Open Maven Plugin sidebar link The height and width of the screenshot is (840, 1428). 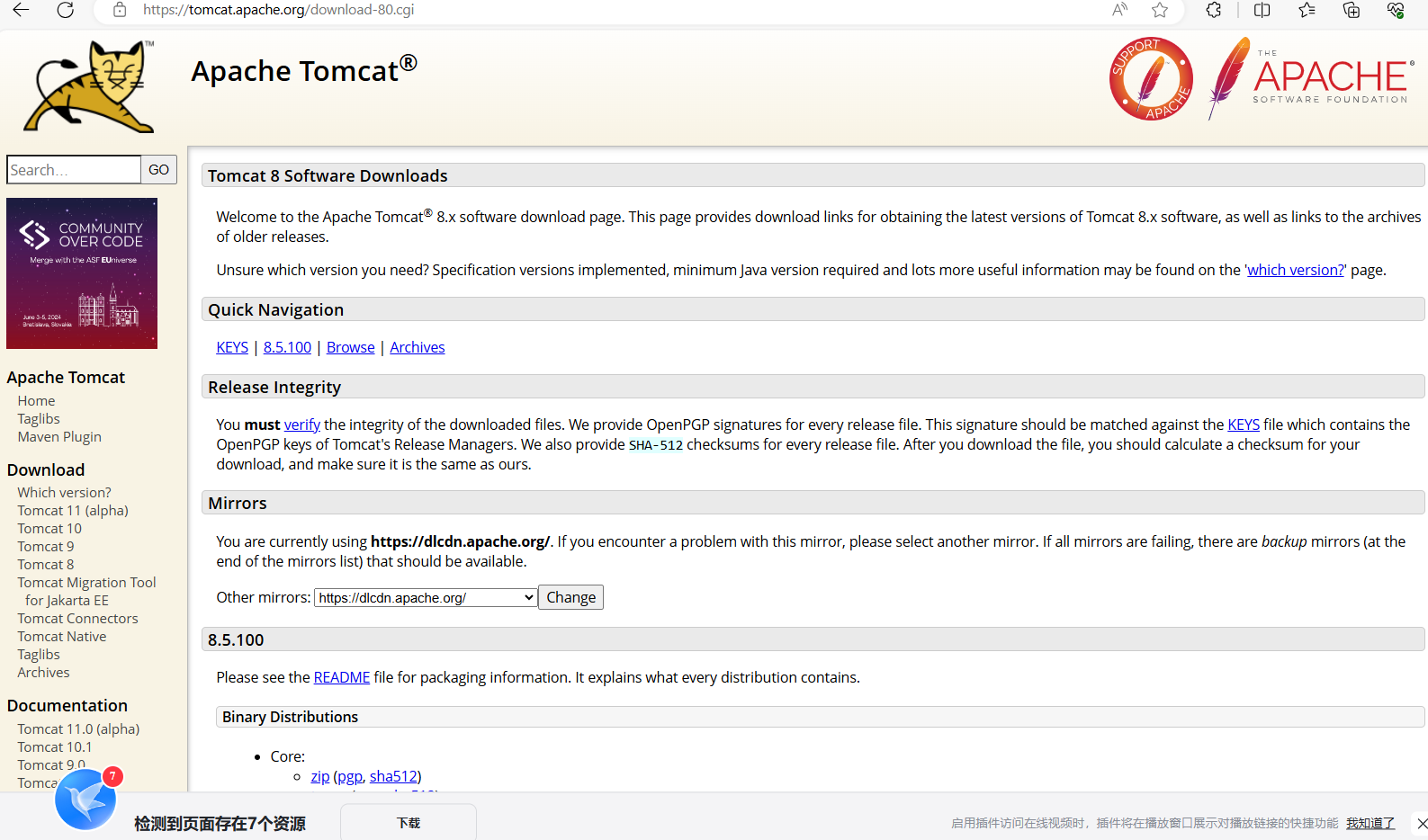(x=59, y=437)
